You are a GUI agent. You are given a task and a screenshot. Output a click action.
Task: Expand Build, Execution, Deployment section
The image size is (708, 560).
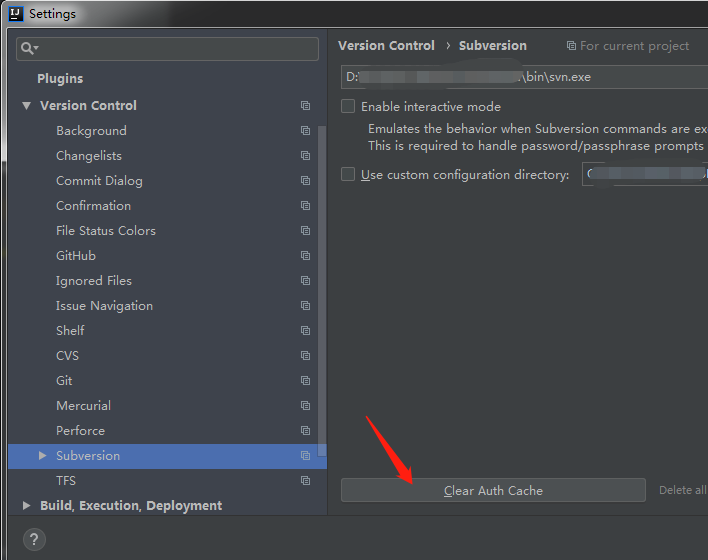coord(27,505)
